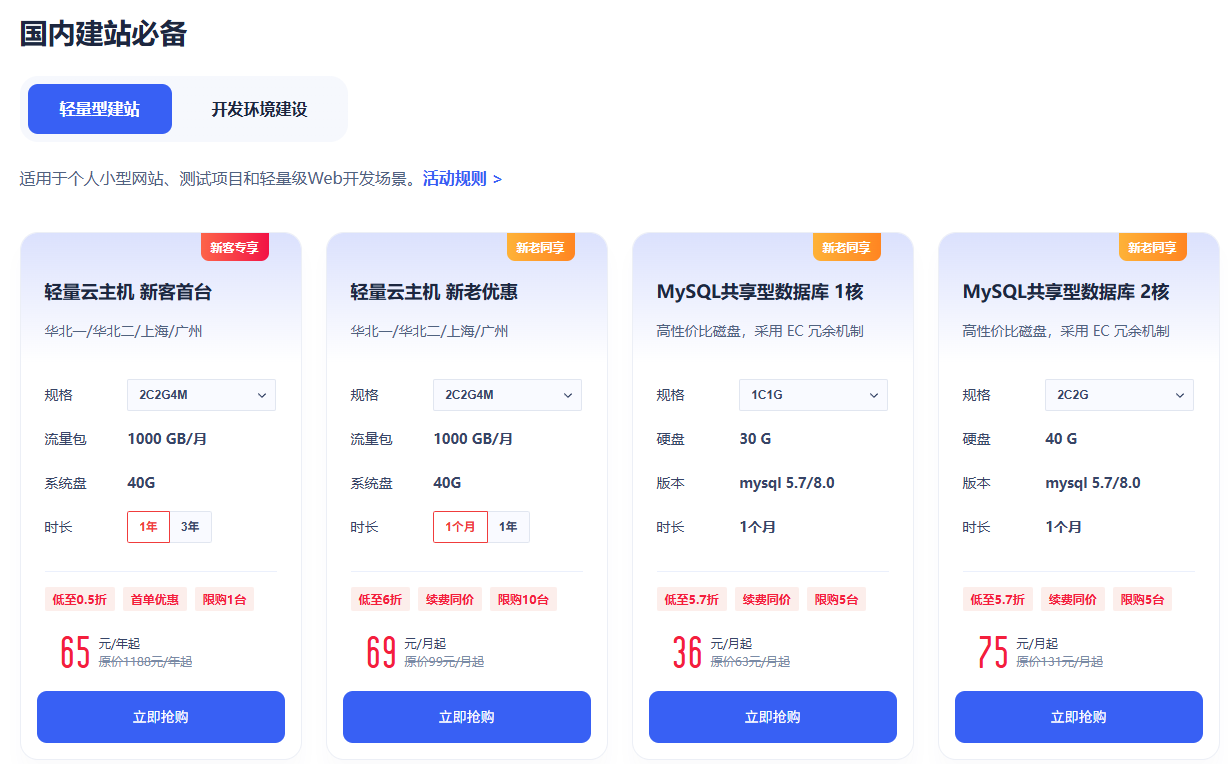Image resolution: width=1228 pixels, height=764 pixels.
Task: Click 立即抢购 under MySQL共享型数据库 2核
Action: coord(1079,717)
